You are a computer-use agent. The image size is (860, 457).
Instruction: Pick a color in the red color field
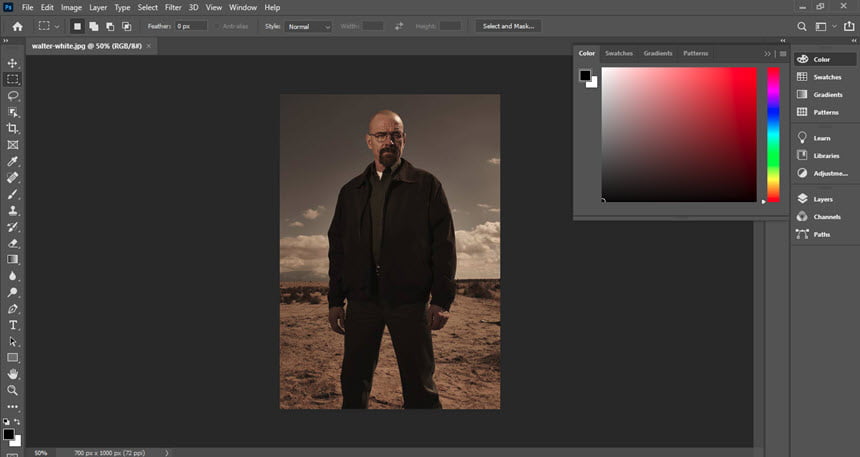679,134
